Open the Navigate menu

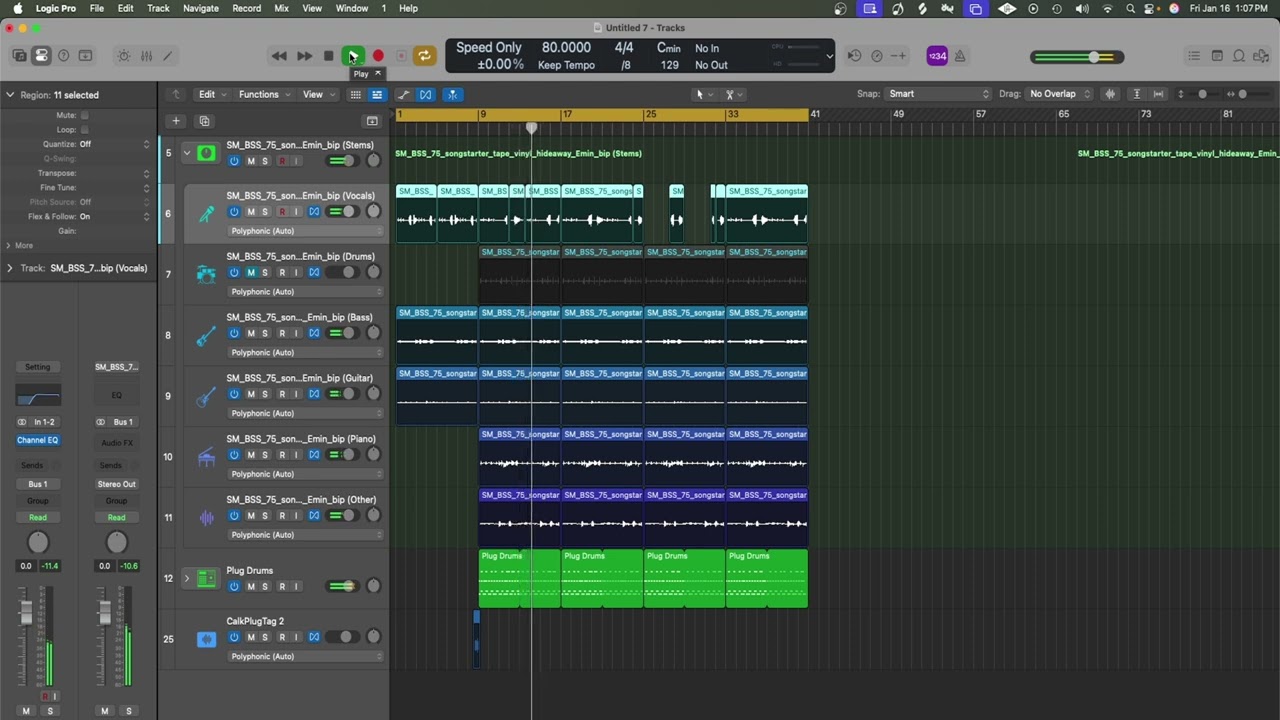point(200,8)
